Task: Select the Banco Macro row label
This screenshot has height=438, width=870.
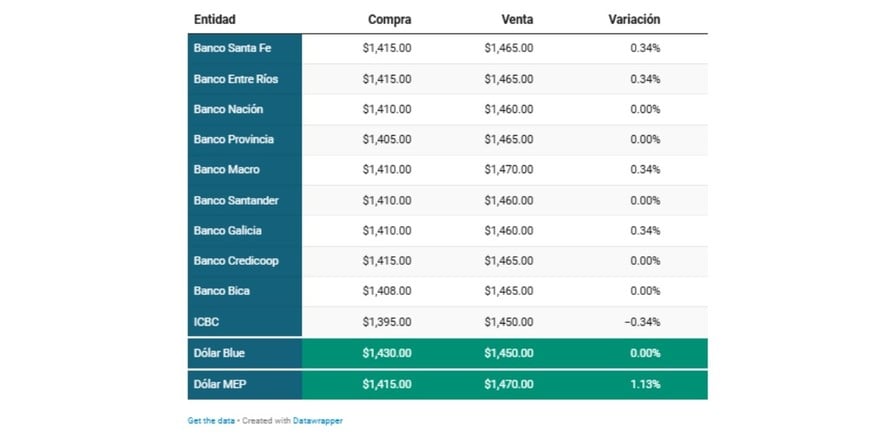Action: click(x=227, y=170)
